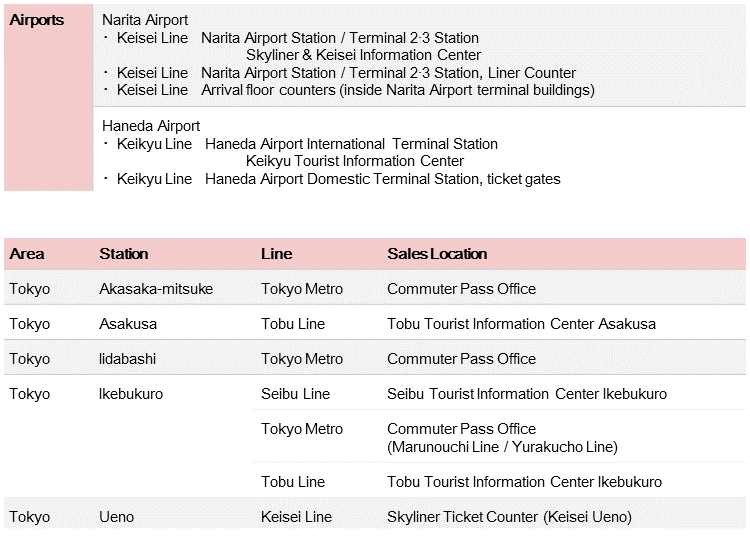The height and width of the screenshot is (536, 750).
Task: Click the Seibu Line cell
Action: (x=296, y=394)
